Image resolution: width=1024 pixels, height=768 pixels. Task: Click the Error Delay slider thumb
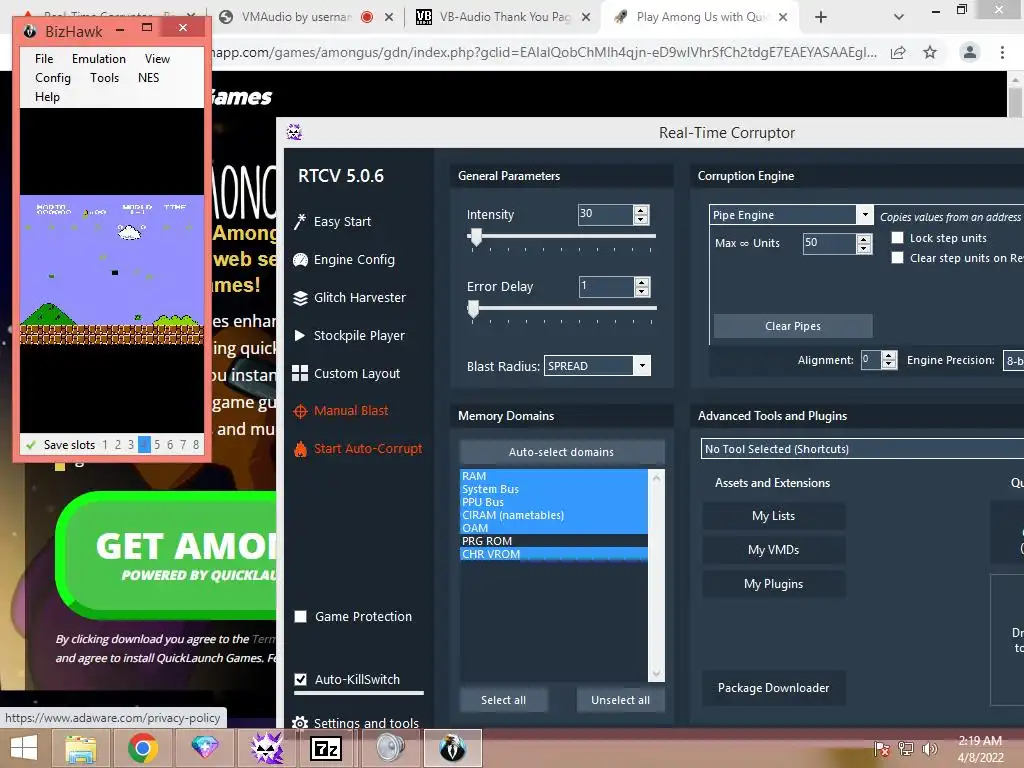click(473, 310)
